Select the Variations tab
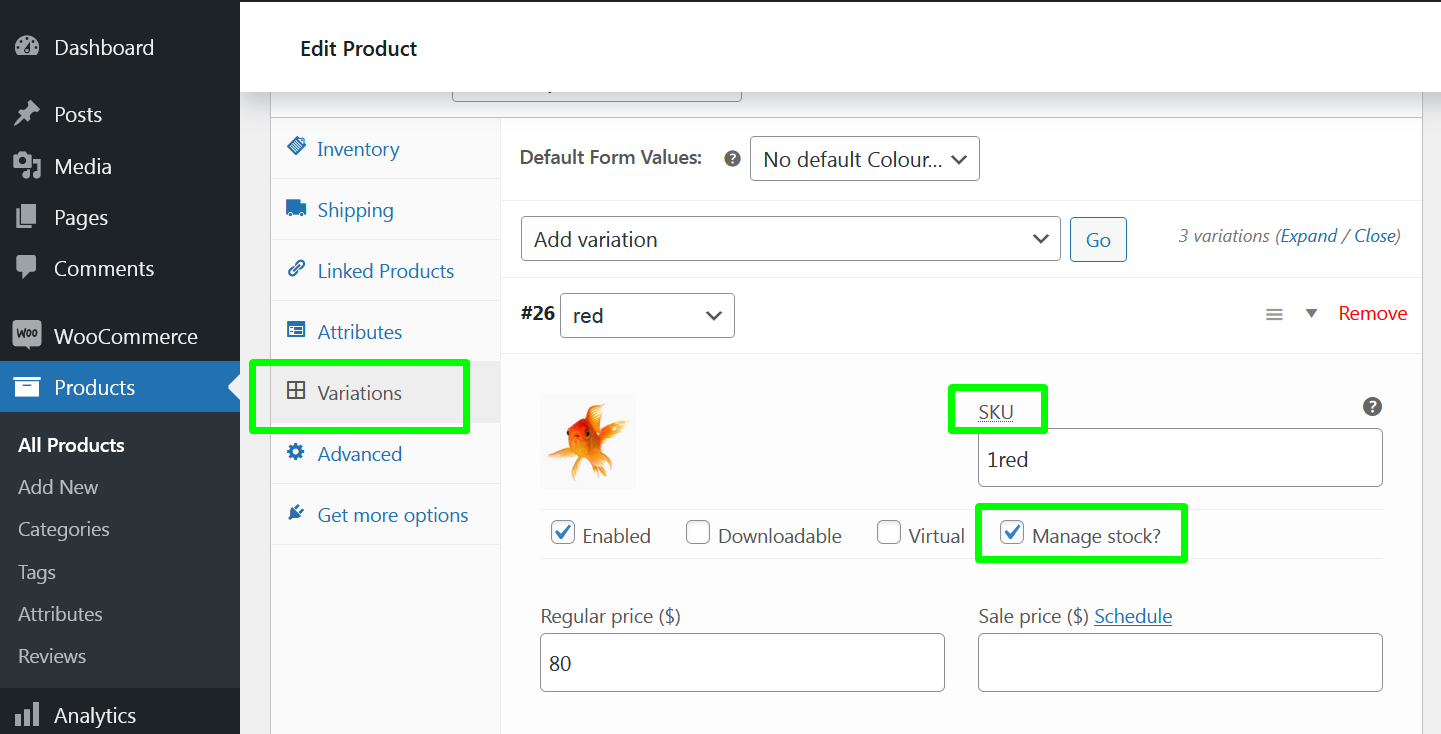The width and height of the screenshot is (1441, 734). pyautogui.click(x=385, y=392)
